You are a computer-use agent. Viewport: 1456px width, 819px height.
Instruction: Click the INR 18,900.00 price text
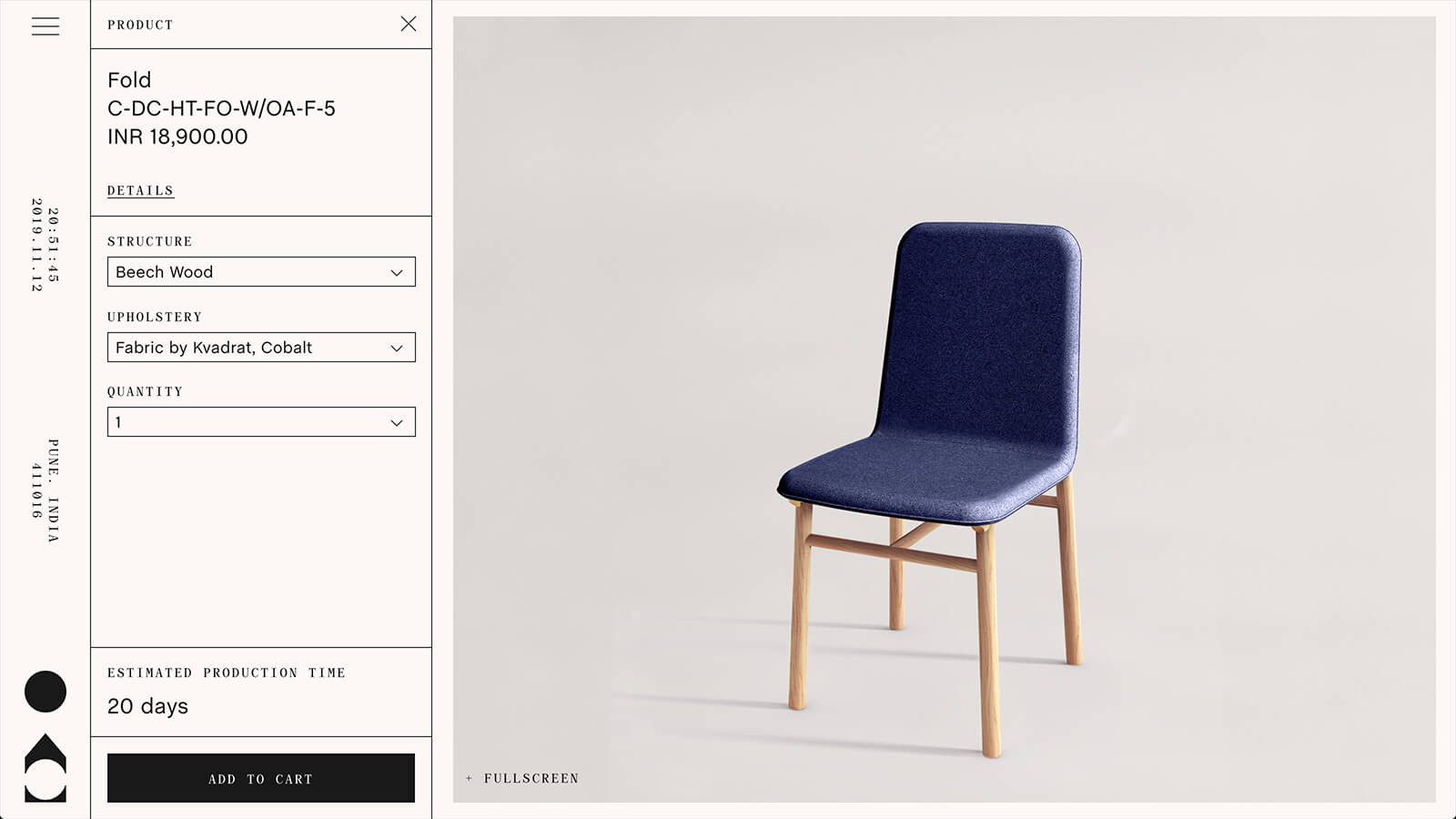pyautogui.click(x=177, y=136)
